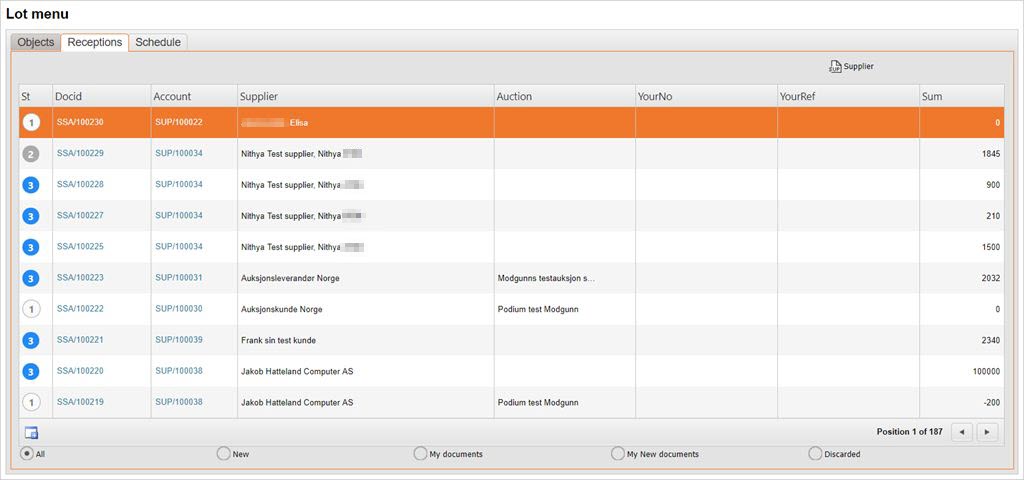1024x480 pixels.
Task: Sort by the Sum column header
Action: coord(931,96)
